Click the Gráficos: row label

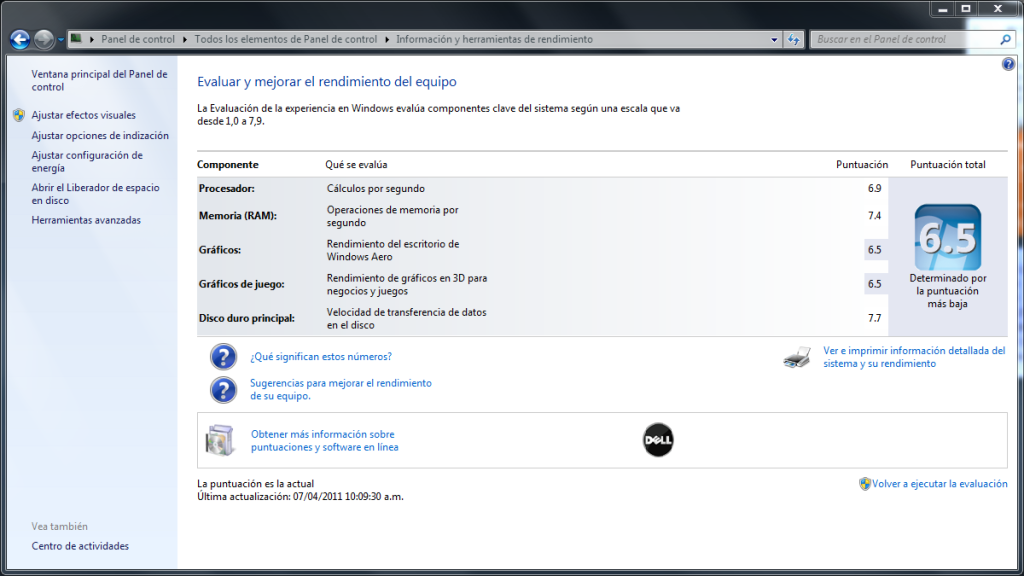click(220, 249)
